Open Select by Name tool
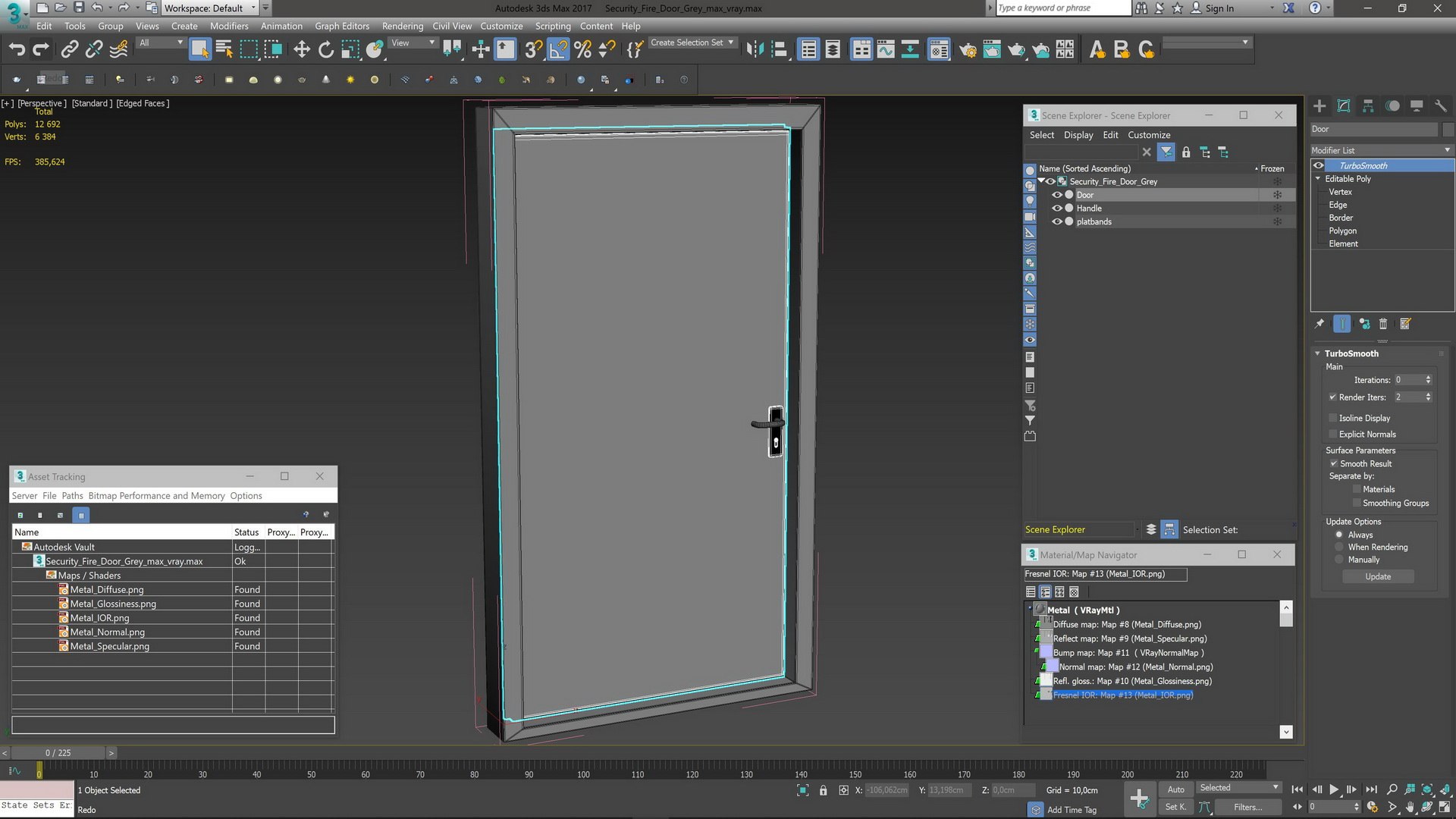This screenshot has height=819, width=1456. [224, 50]
